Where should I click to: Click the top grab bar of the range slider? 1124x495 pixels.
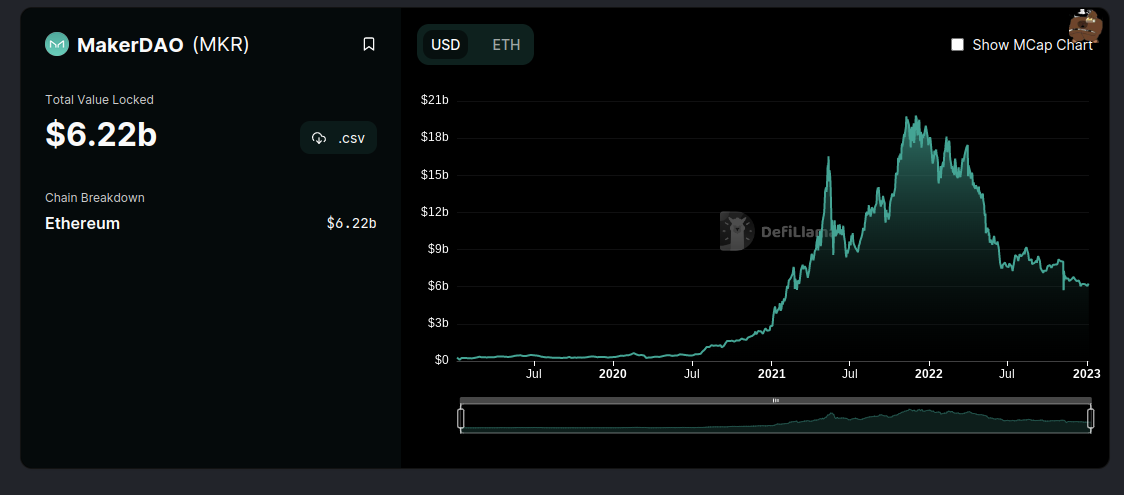click(776, 400)
